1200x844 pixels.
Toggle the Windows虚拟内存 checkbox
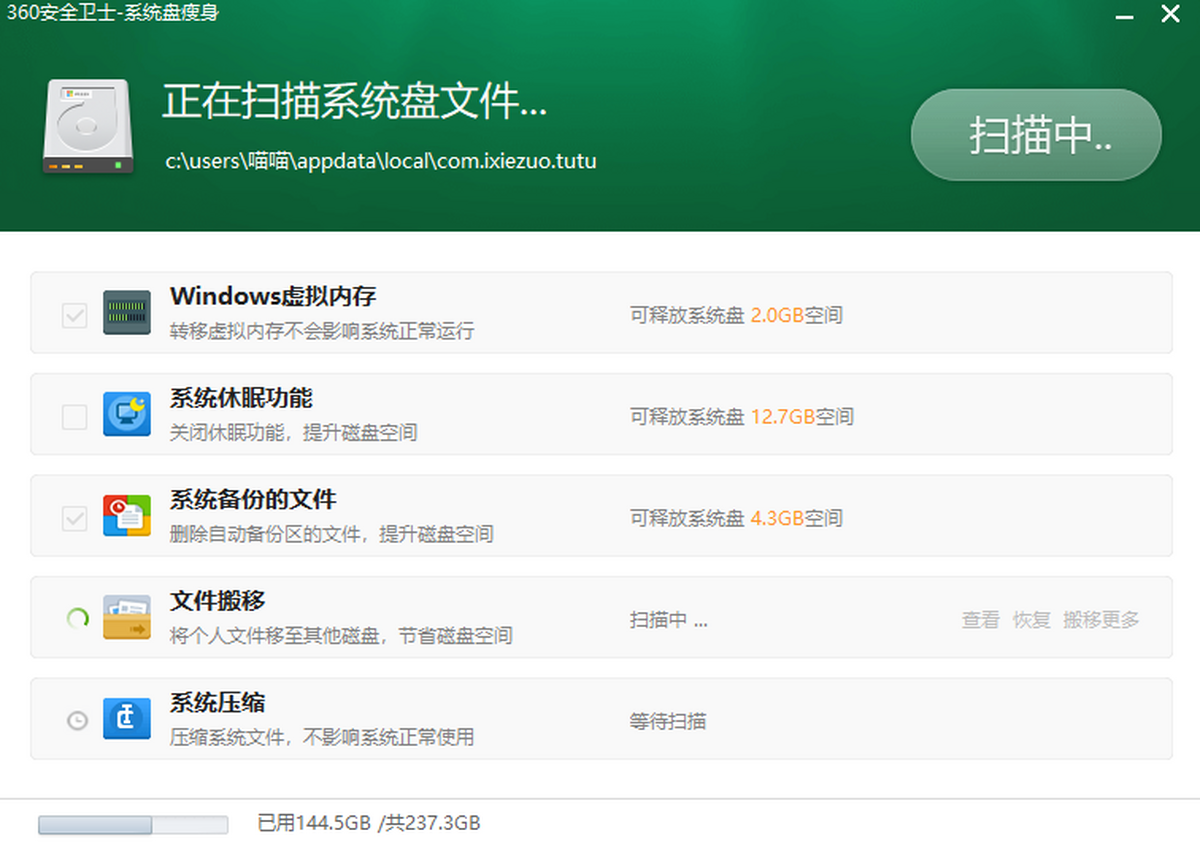(x=75, y=316)
